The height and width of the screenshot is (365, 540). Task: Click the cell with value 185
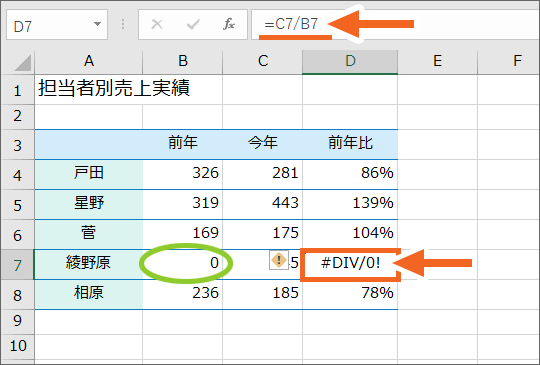(x=262, y=294)
